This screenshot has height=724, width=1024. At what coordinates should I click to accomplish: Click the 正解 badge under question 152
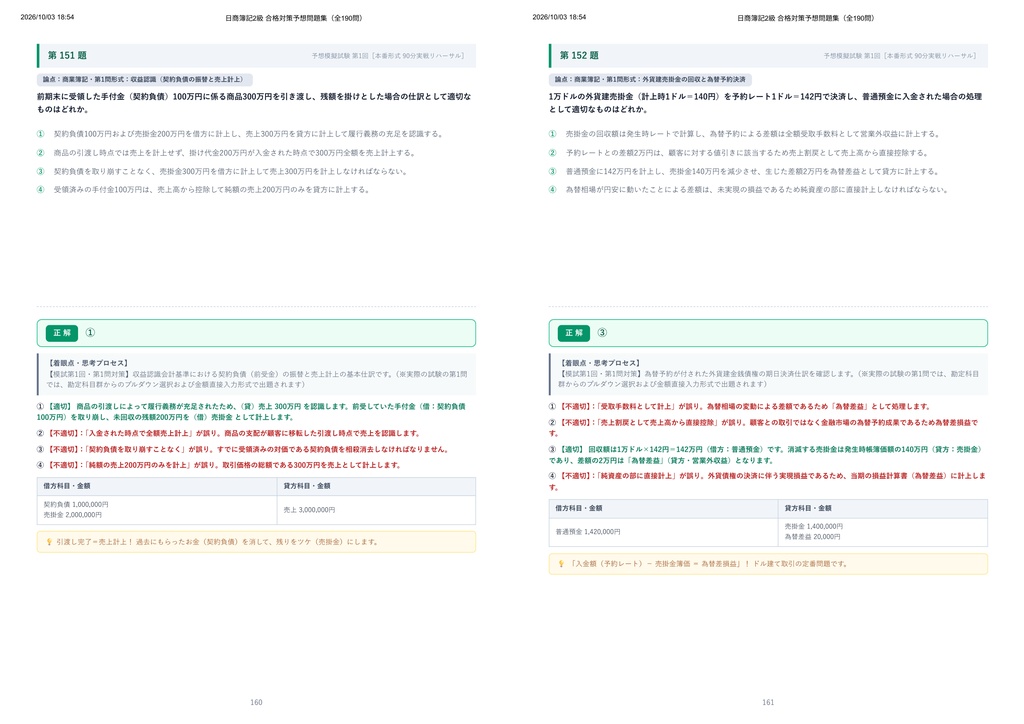click(574, 333)
